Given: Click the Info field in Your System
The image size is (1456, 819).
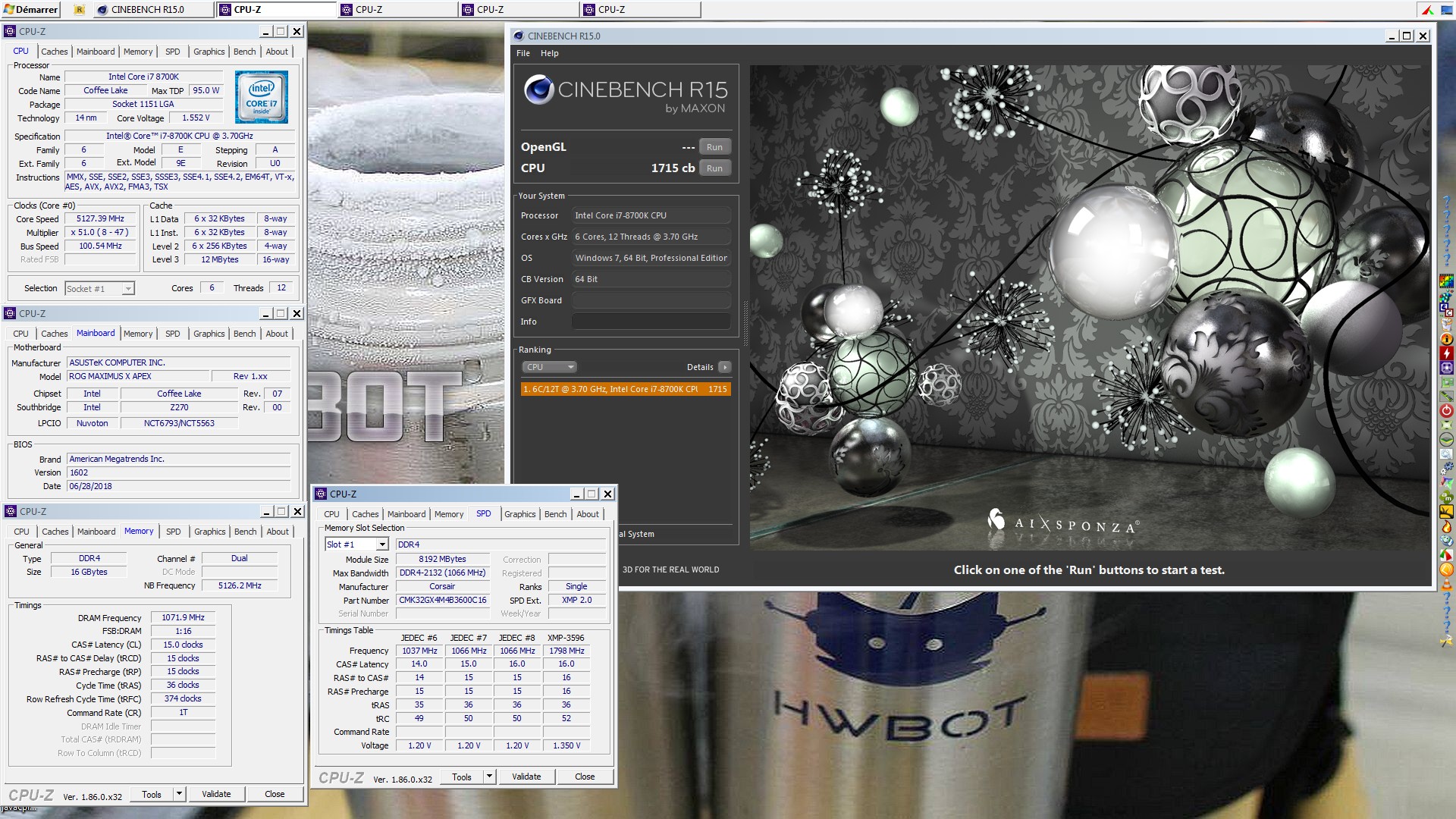Looking at the screenshot, I should [651, 322].
